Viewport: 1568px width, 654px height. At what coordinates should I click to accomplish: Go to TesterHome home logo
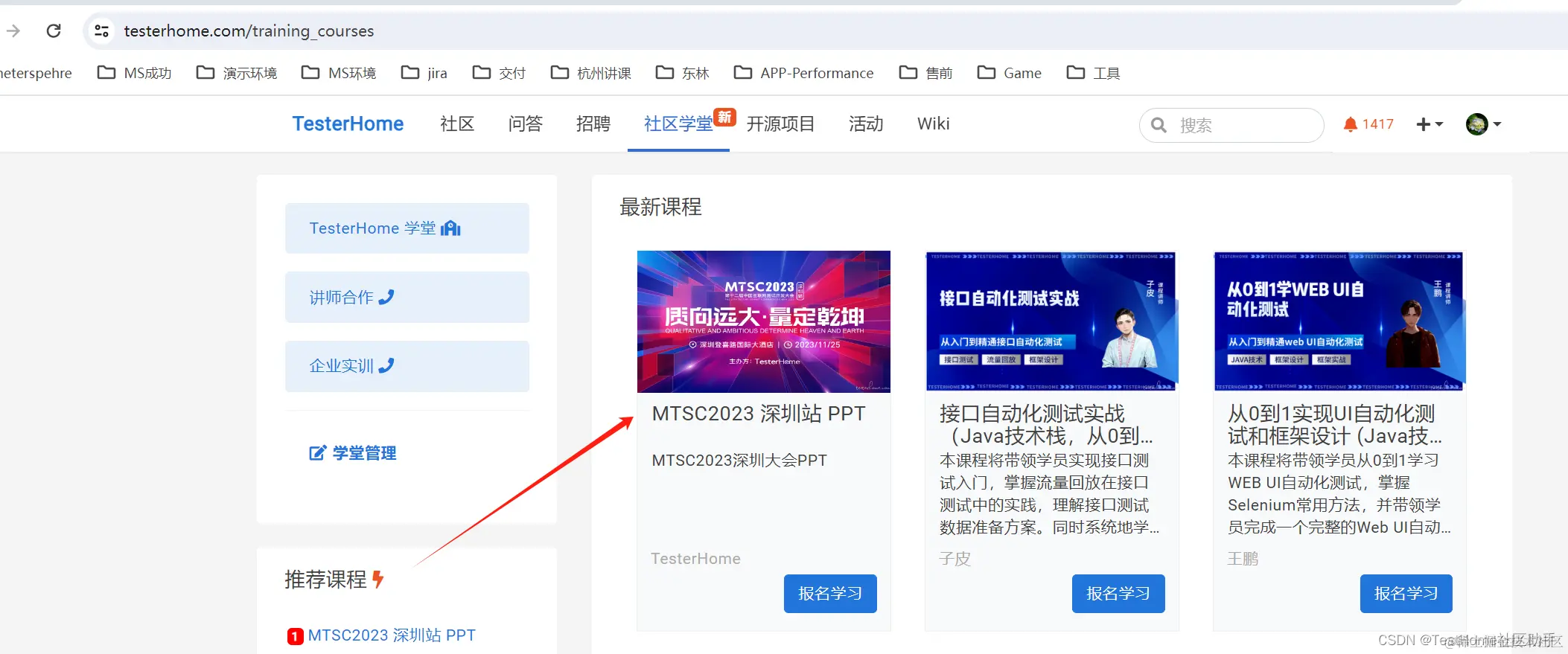pos(348,124)
